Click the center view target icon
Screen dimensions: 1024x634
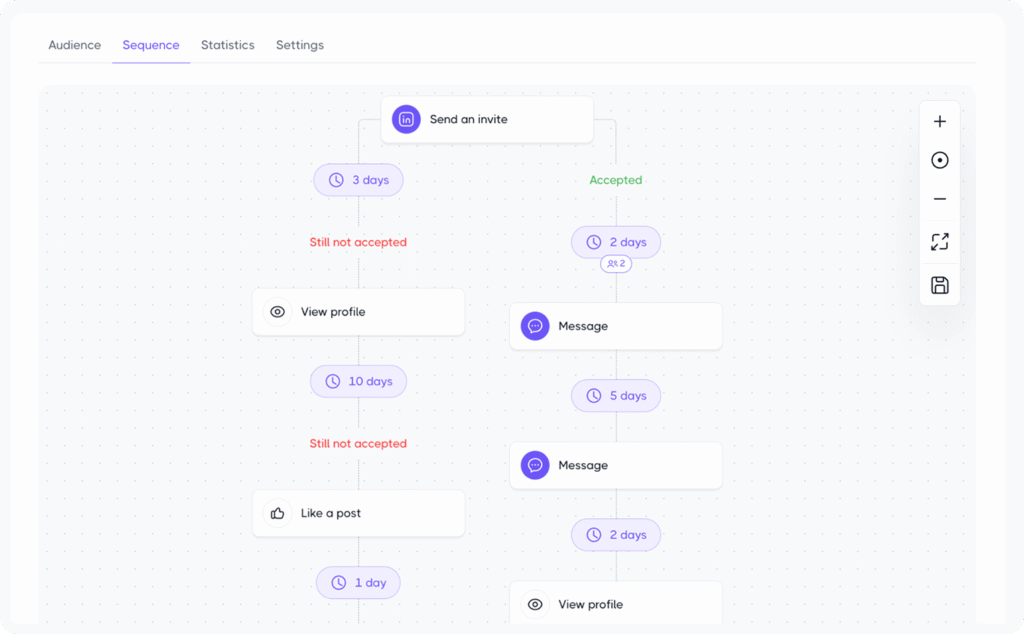(939, 160)
